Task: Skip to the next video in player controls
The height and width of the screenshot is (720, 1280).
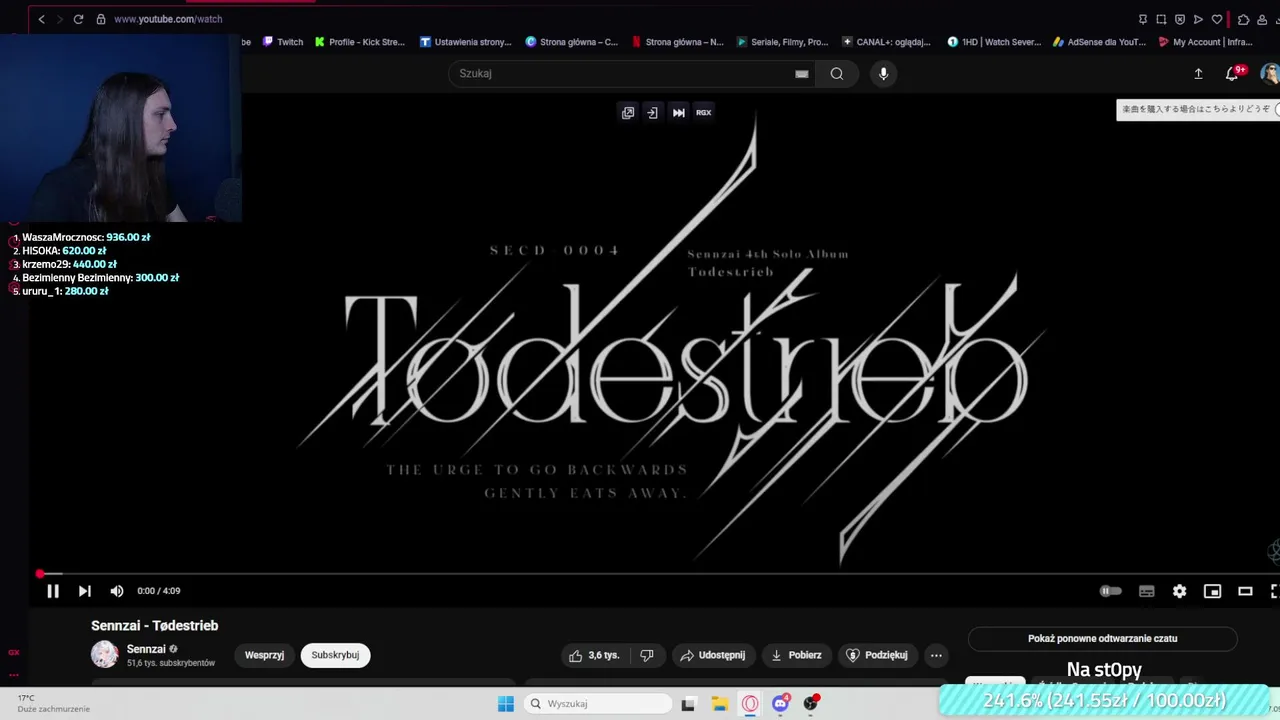Action: pyautogui.click(x=85, y=591)
